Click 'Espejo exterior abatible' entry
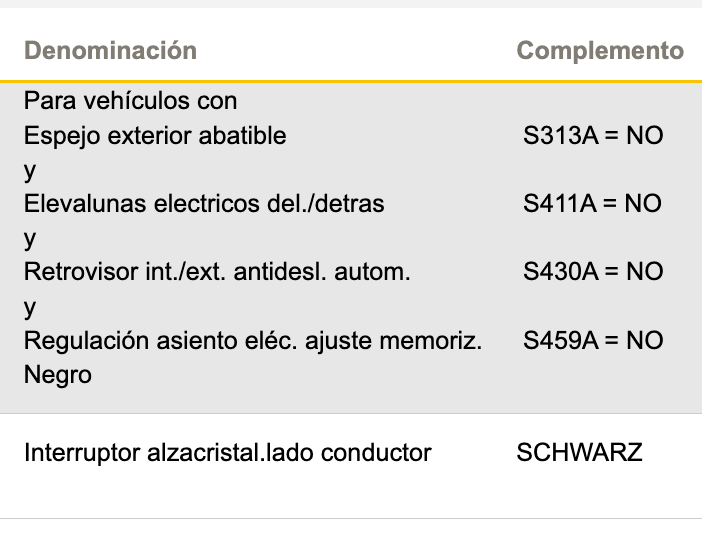This screenshot has width=702, height=540. point(155,135)
